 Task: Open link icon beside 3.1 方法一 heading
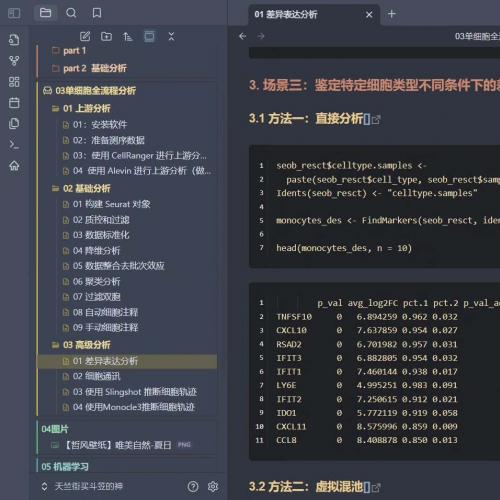click(376, 120)
